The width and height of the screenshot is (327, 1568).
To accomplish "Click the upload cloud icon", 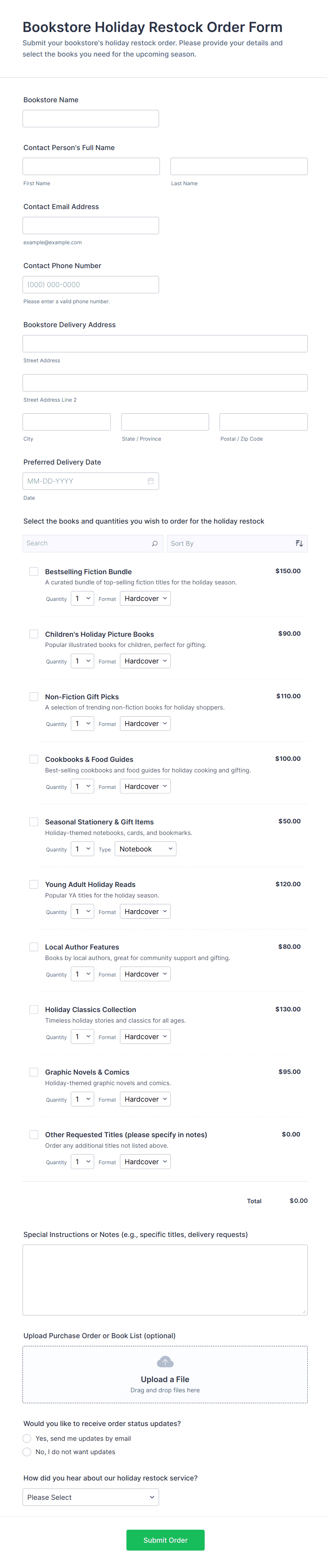I will click(165, 1362).
